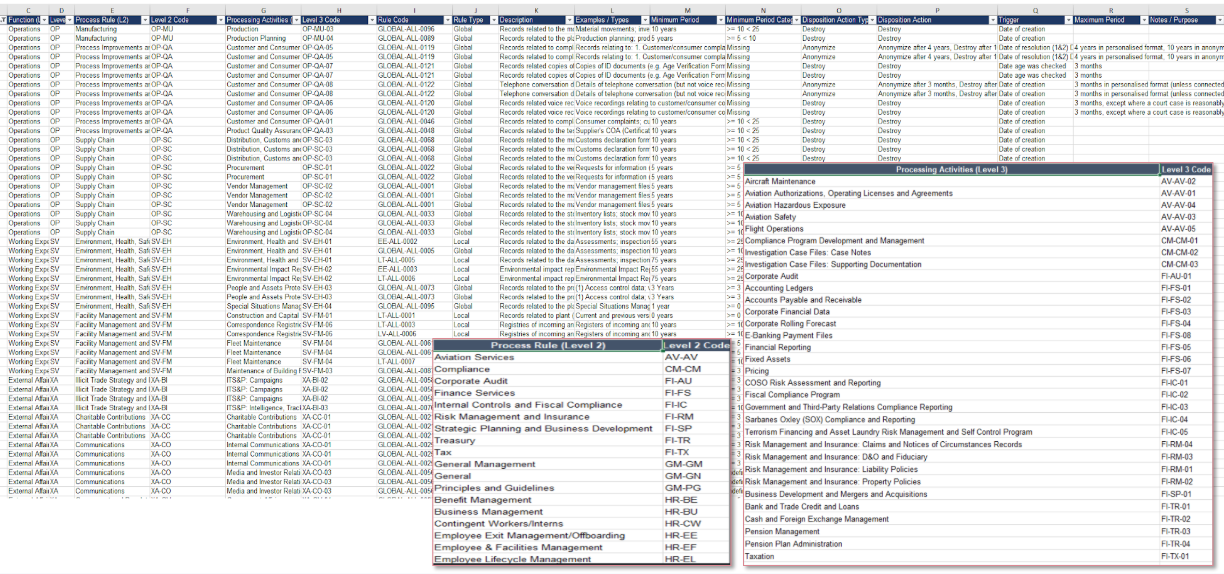Select column I header
1224x574 pixels.
click(413, 10)
